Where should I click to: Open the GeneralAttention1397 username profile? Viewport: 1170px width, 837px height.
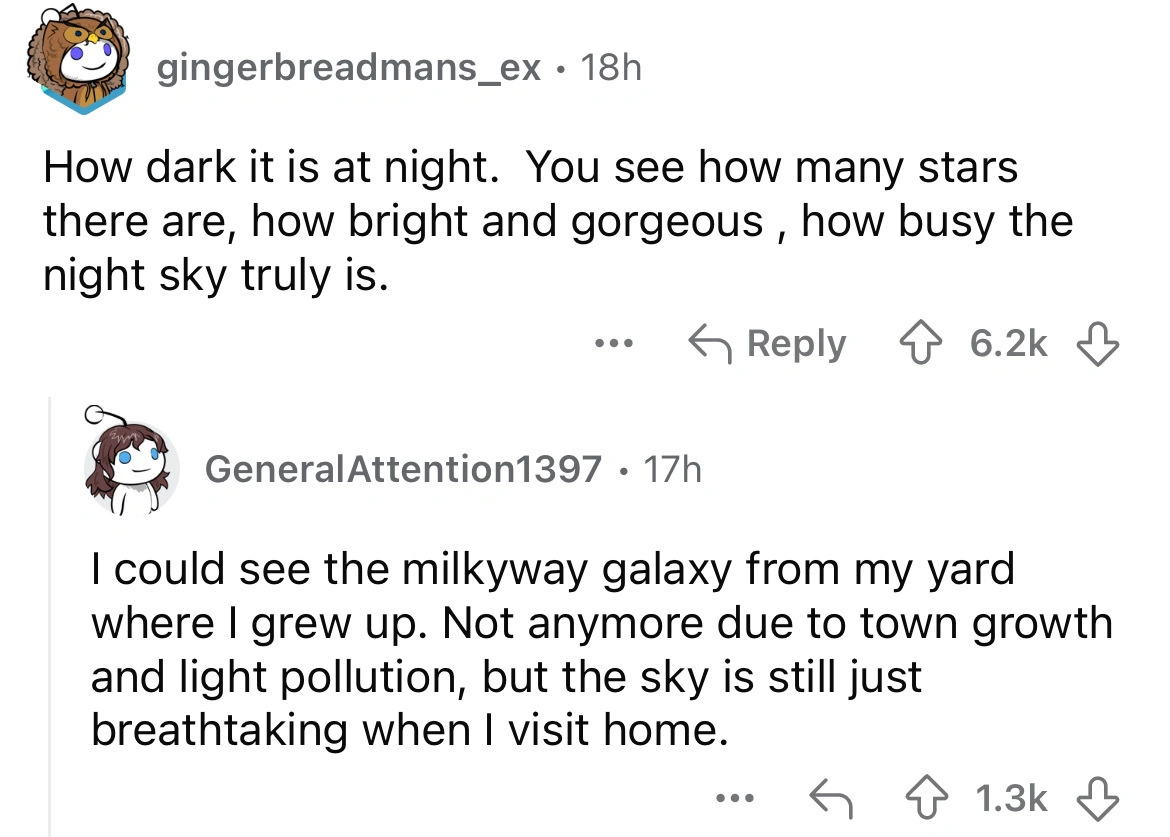pyautogui.click(x=404, y=467)
